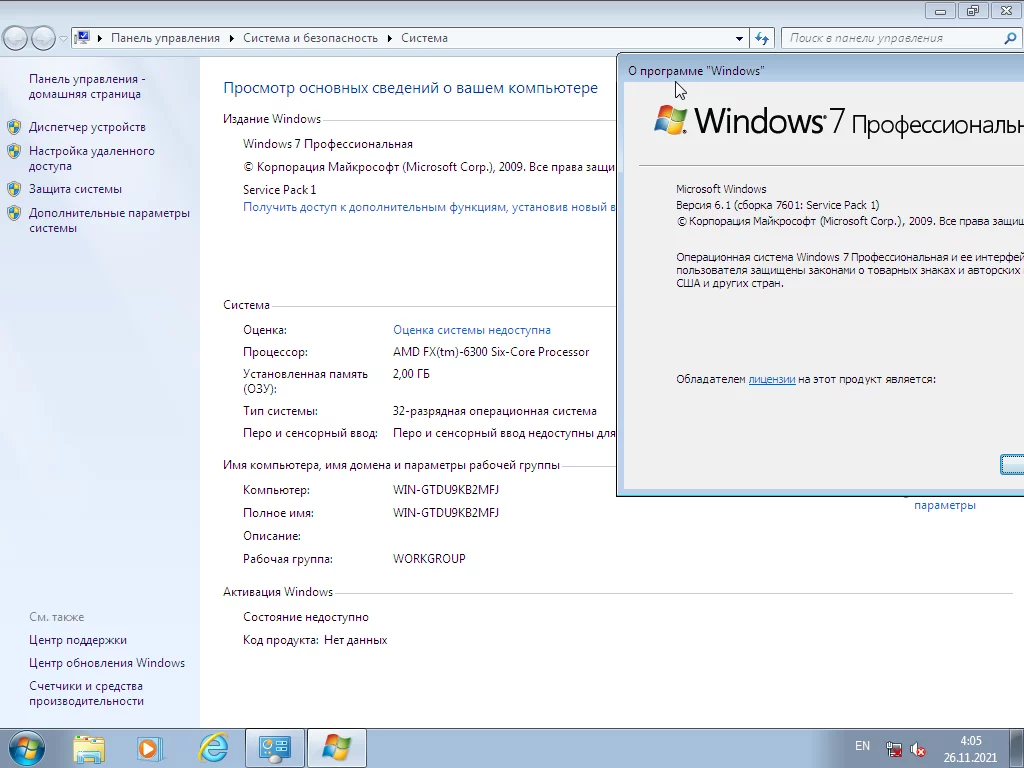The height and width of the screenshot is (768, 1024).
Task: Expand arrow after 'Панель управления' breadcrumb
Action: coord(232,39)
